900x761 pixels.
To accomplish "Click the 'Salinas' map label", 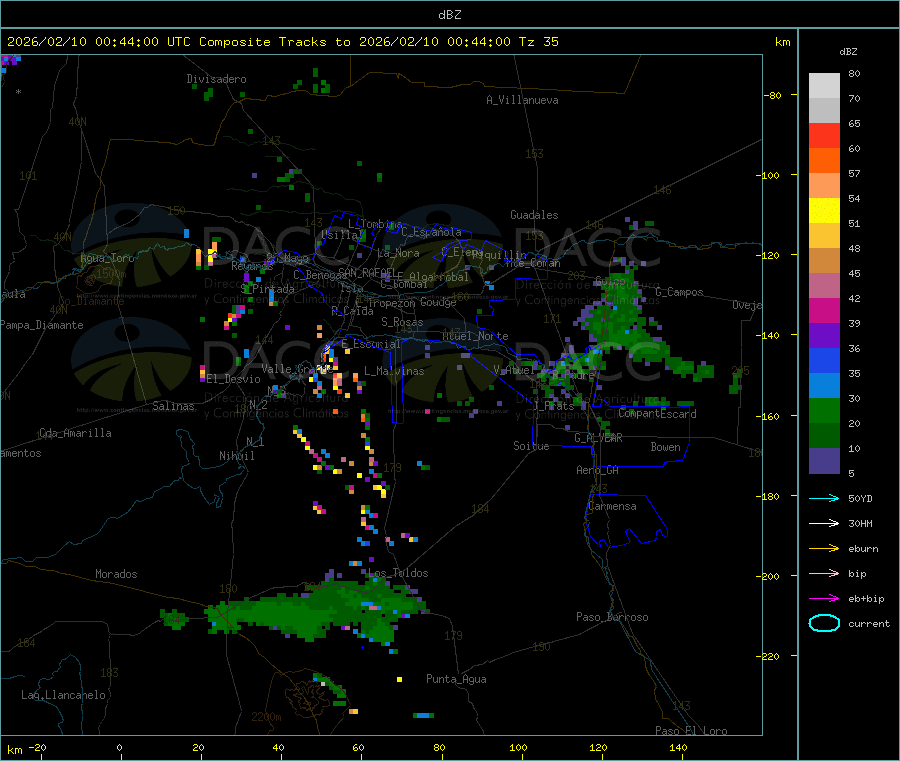I will 173,406.
